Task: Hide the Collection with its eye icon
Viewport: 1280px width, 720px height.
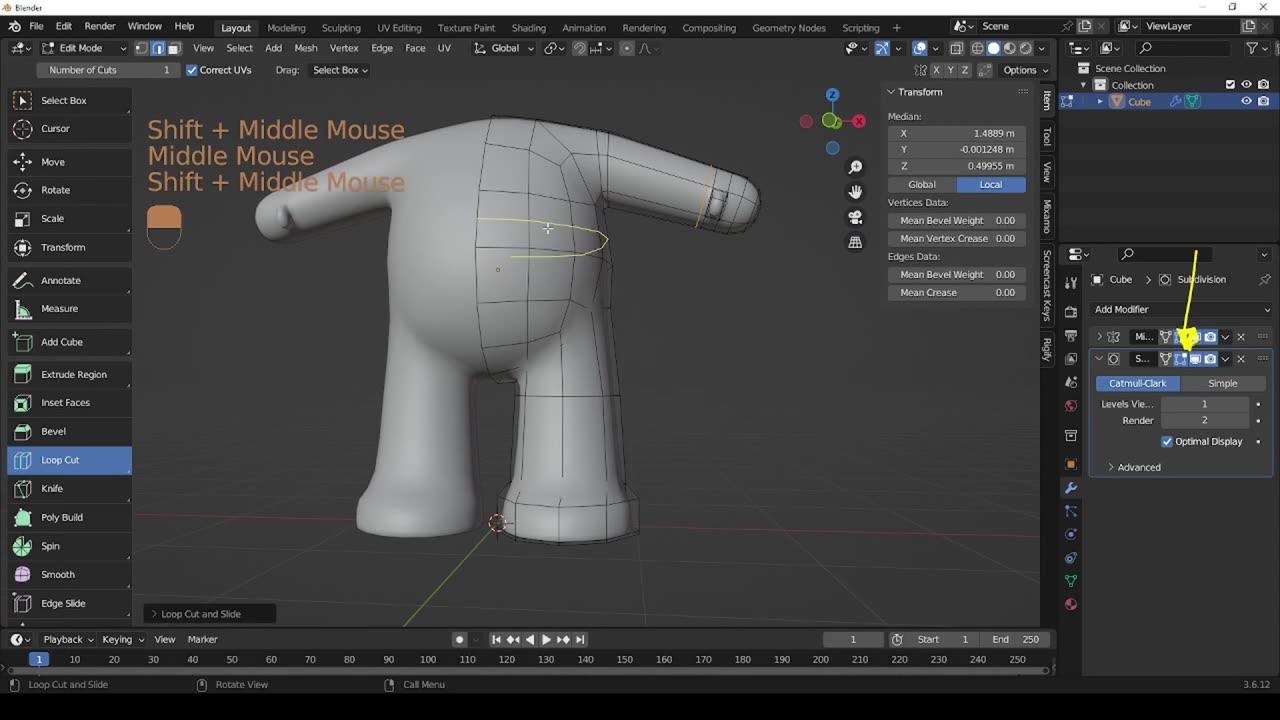Action: [x=1246, y=85]
